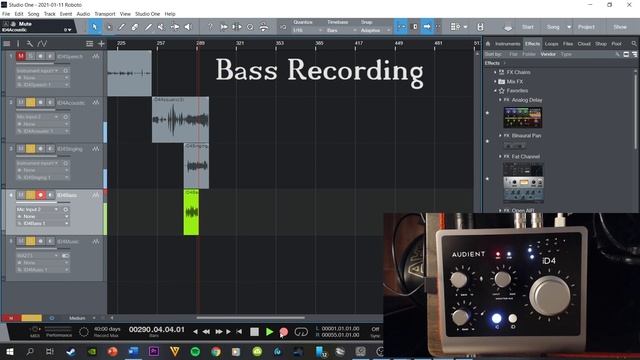Open the inspector (i) icon

pyautogui.click(x=18, y=44)
